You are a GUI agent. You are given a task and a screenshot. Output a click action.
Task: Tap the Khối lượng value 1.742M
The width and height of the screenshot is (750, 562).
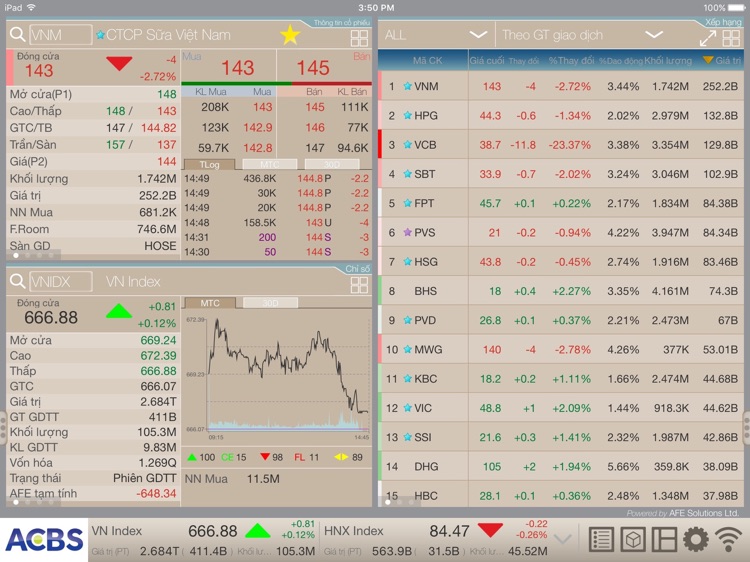coord(156,179)
